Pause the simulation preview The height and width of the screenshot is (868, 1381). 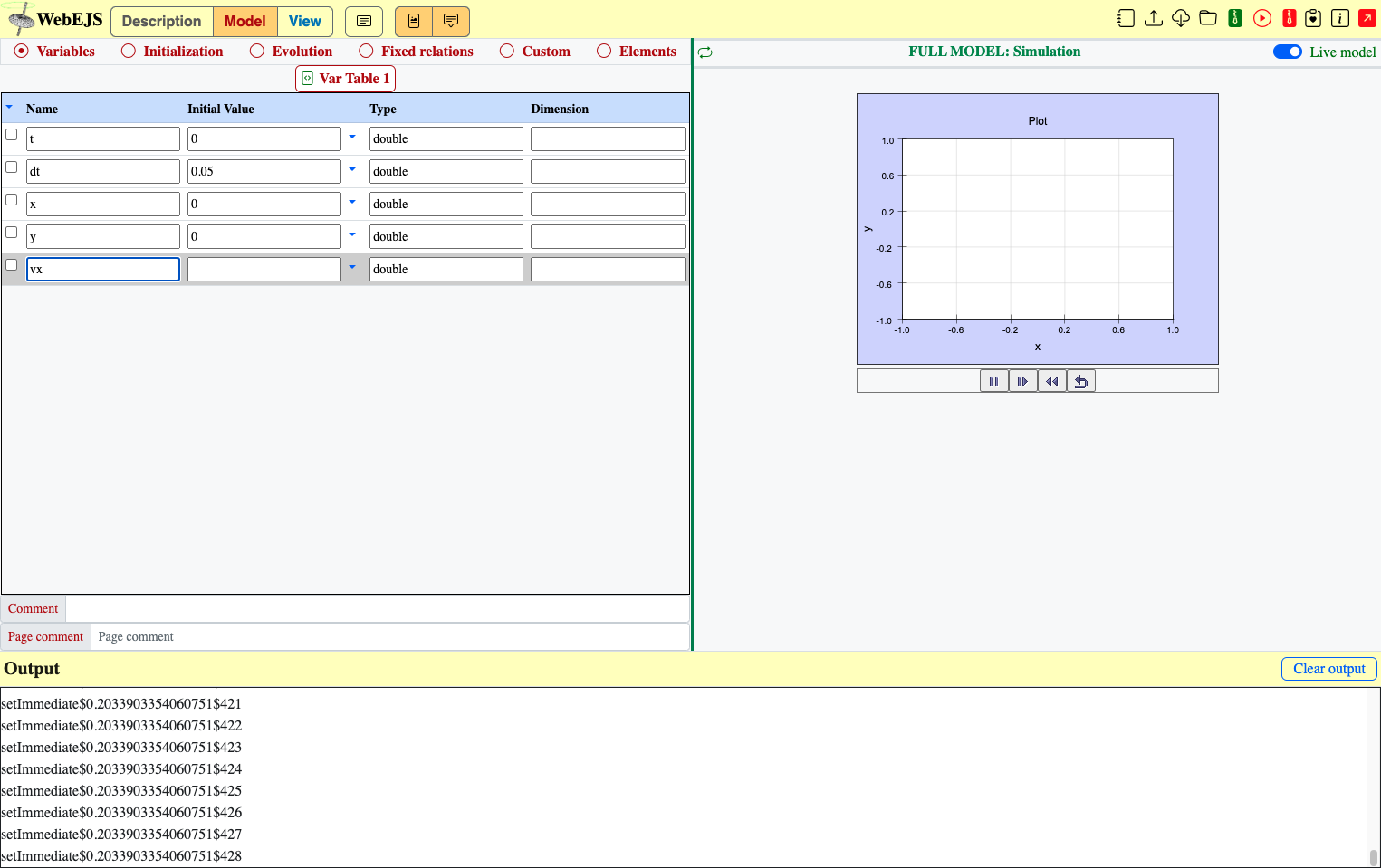[994, 381]
